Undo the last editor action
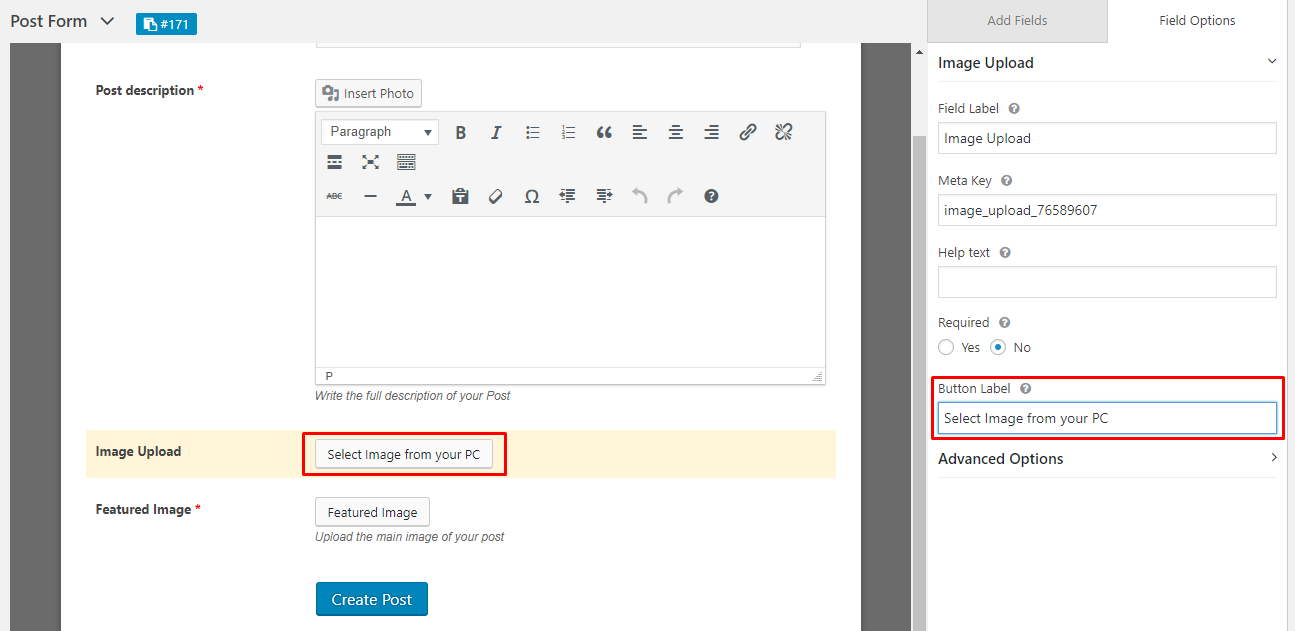This screenshot has width=1295, height=631. point(640,196)
